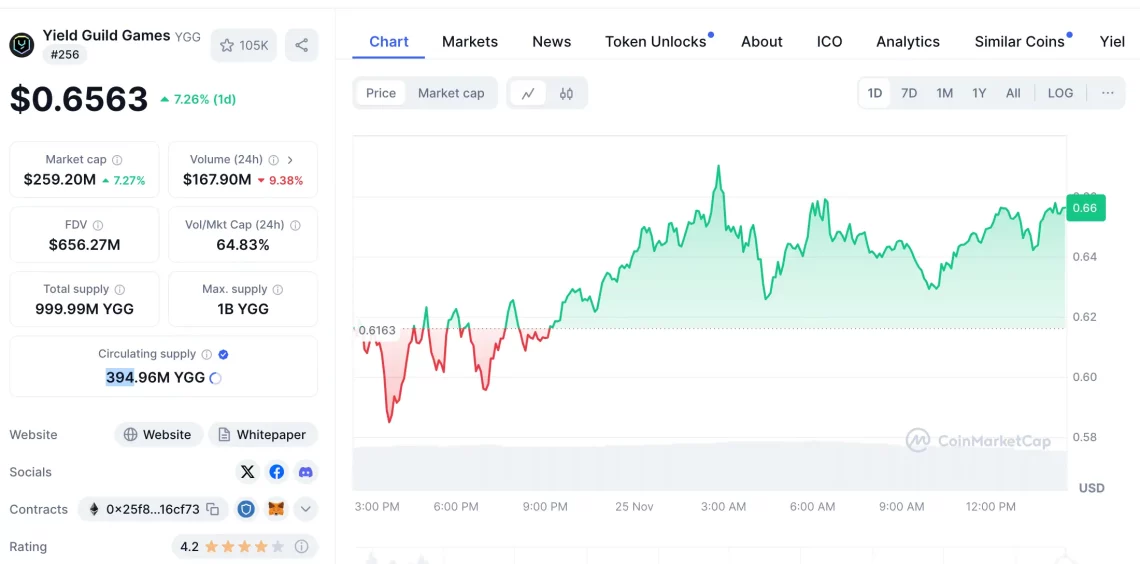Add Yield Guild Games to watchlist star
Screen dimensions: 1140x564
click(244, 45)
